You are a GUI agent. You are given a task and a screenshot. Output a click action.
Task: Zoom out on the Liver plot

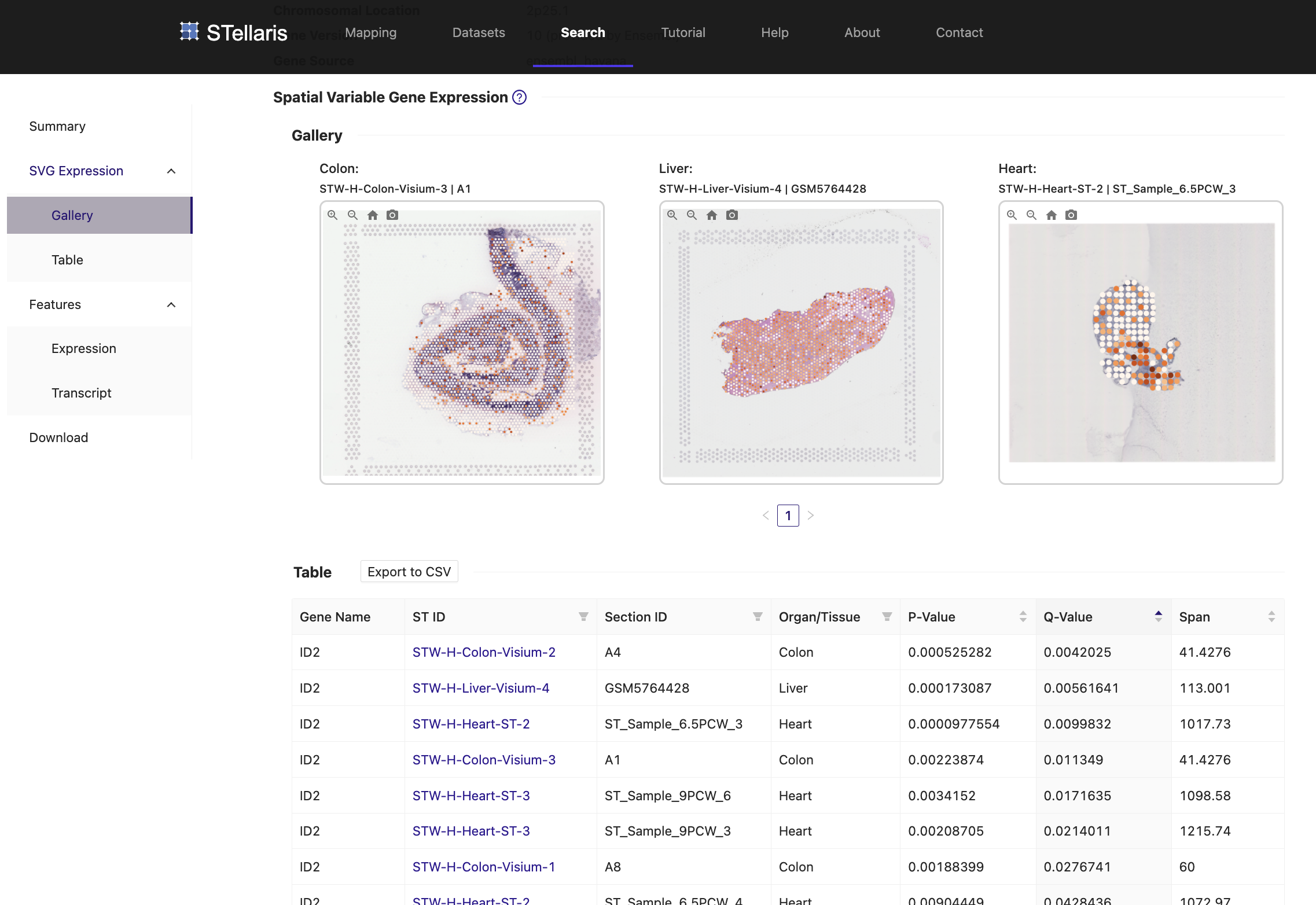[x=692, y=215]
